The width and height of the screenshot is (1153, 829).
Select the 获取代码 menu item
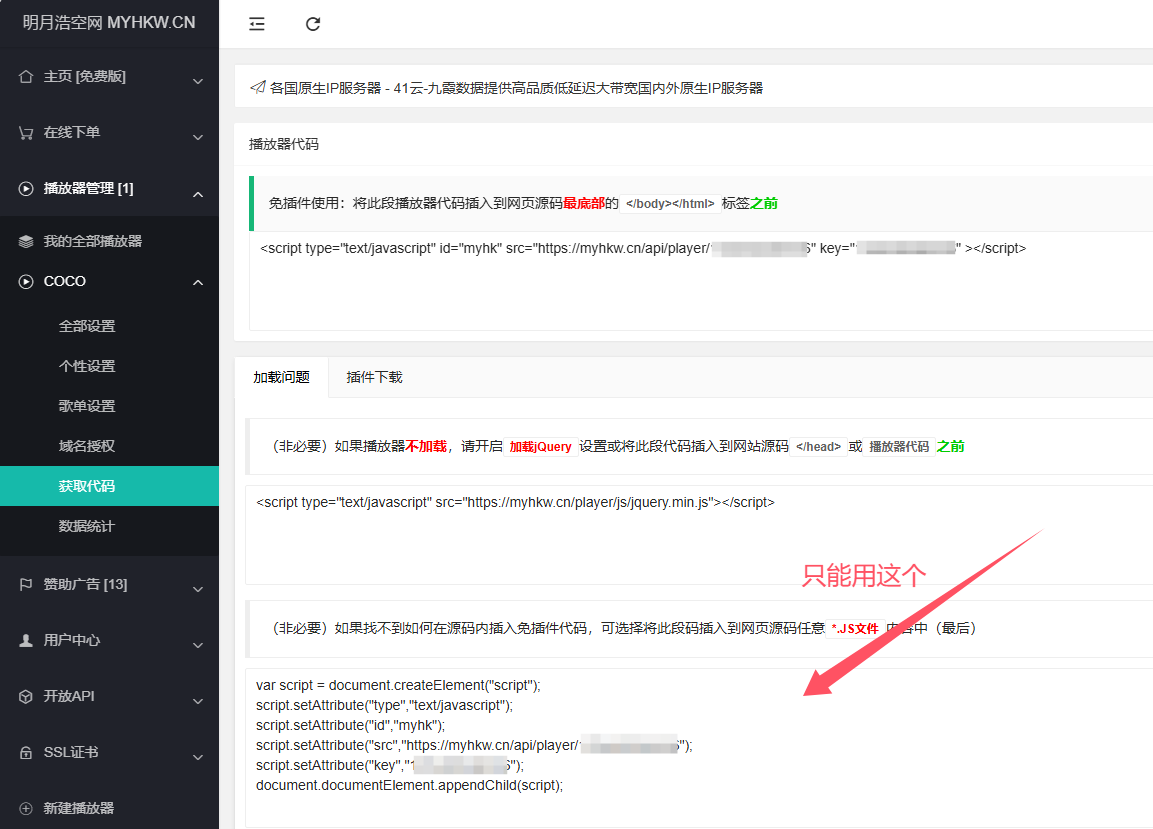coord(110,486)
